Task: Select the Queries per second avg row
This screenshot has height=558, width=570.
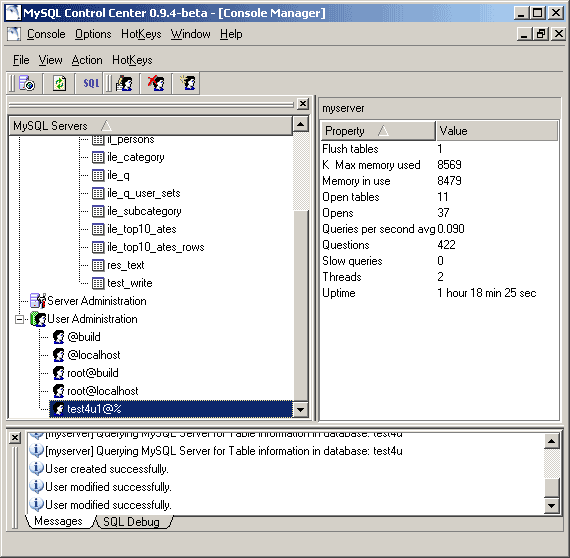Action: 439,229
